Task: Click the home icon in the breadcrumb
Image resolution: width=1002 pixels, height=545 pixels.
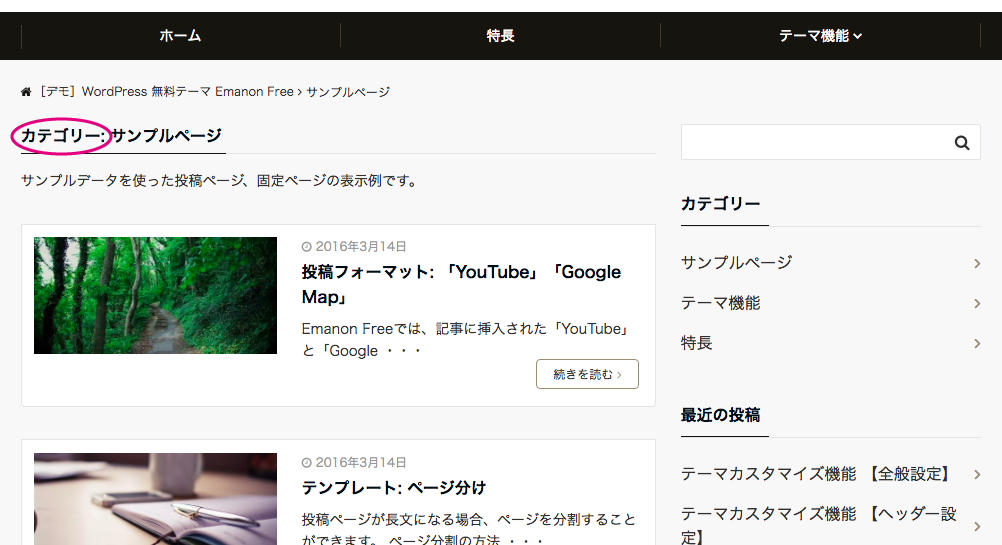Action: 26,92
